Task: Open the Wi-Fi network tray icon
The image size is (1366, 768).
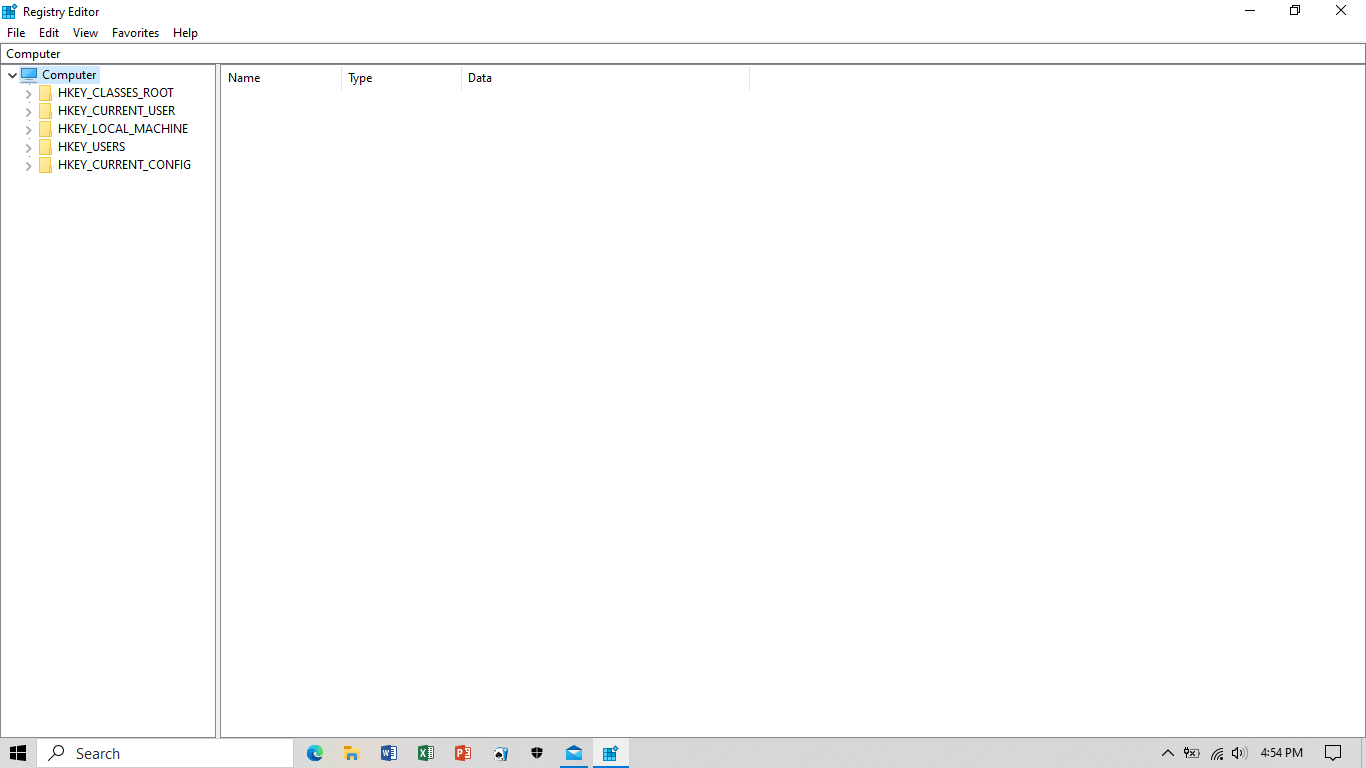Action: pyautogui.click(x=1217, y=753)
